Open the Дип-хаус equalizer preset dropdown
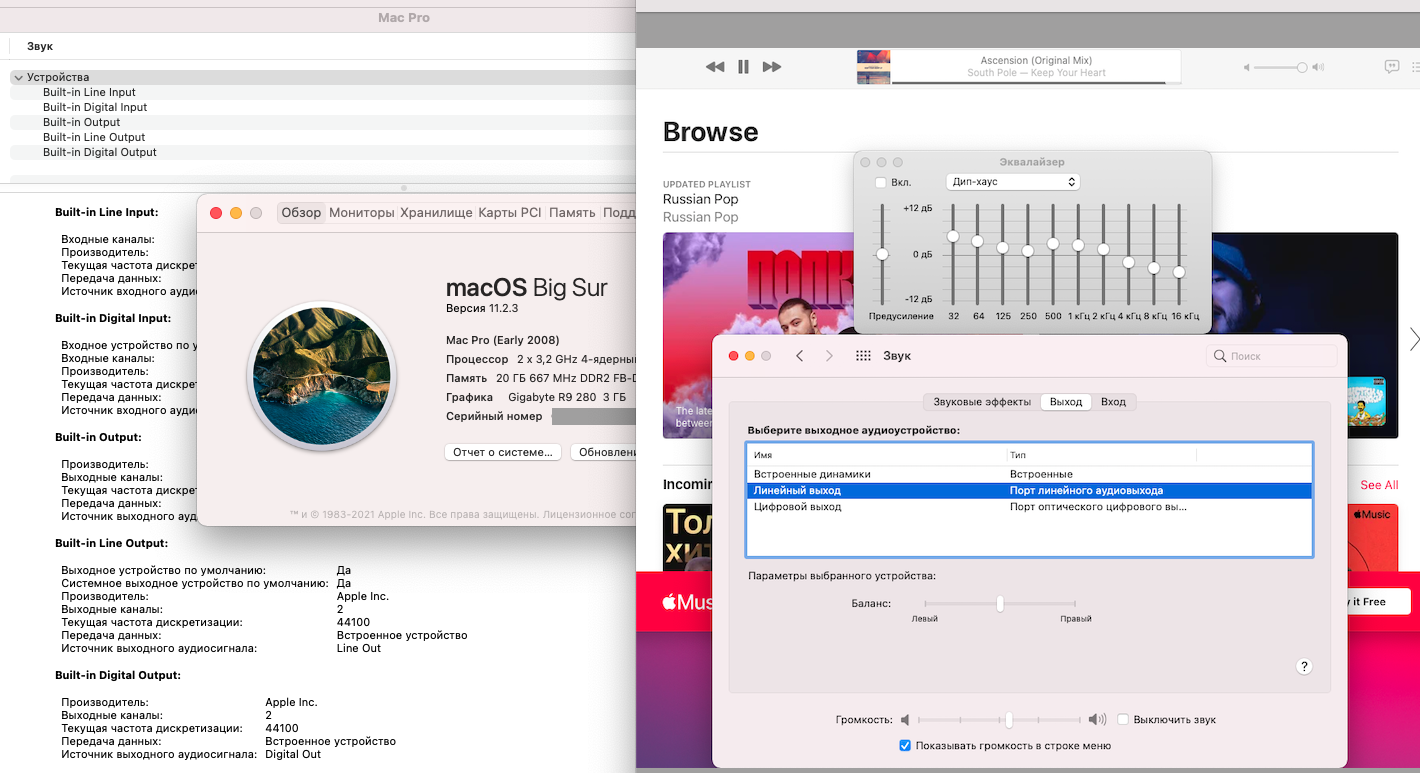Screen dimensions: 1420x773 click(1013, 182)
